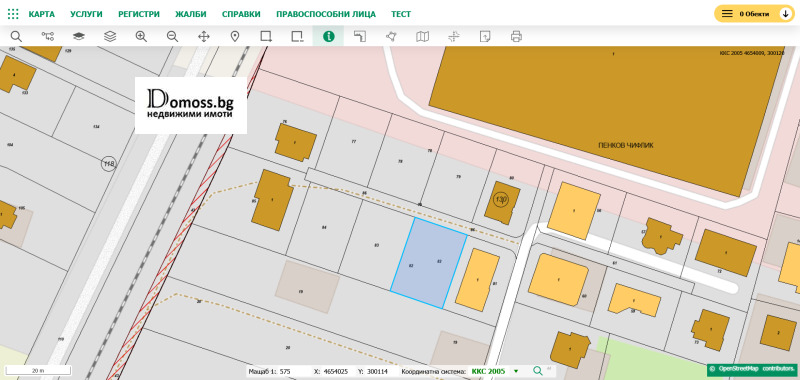Viewport: 800px width, 380px height.
Task: Open the search magnifier tool
Action: (16, 36)
